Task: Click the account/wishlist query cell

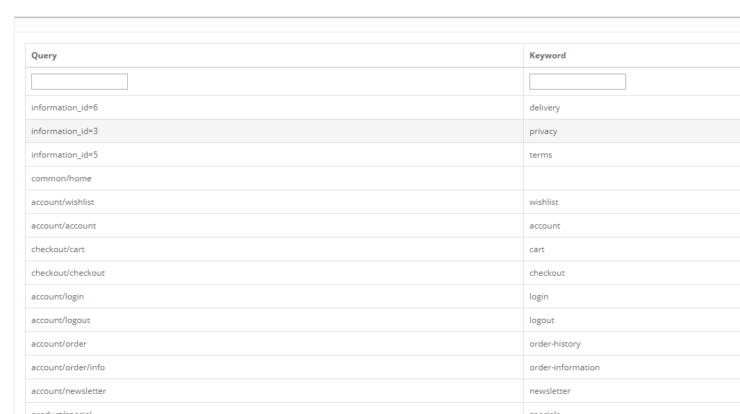Action: click(x=274, y=202)
